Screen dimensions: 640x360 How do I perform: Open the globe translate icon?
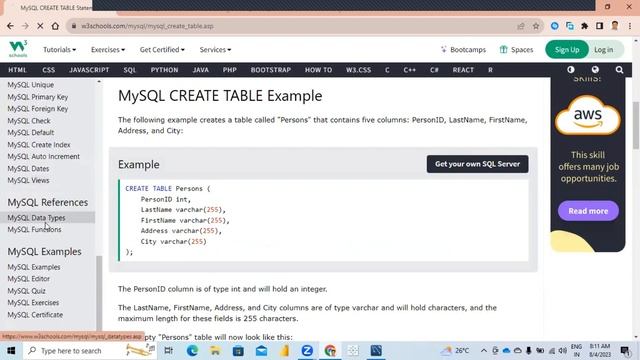595,70
